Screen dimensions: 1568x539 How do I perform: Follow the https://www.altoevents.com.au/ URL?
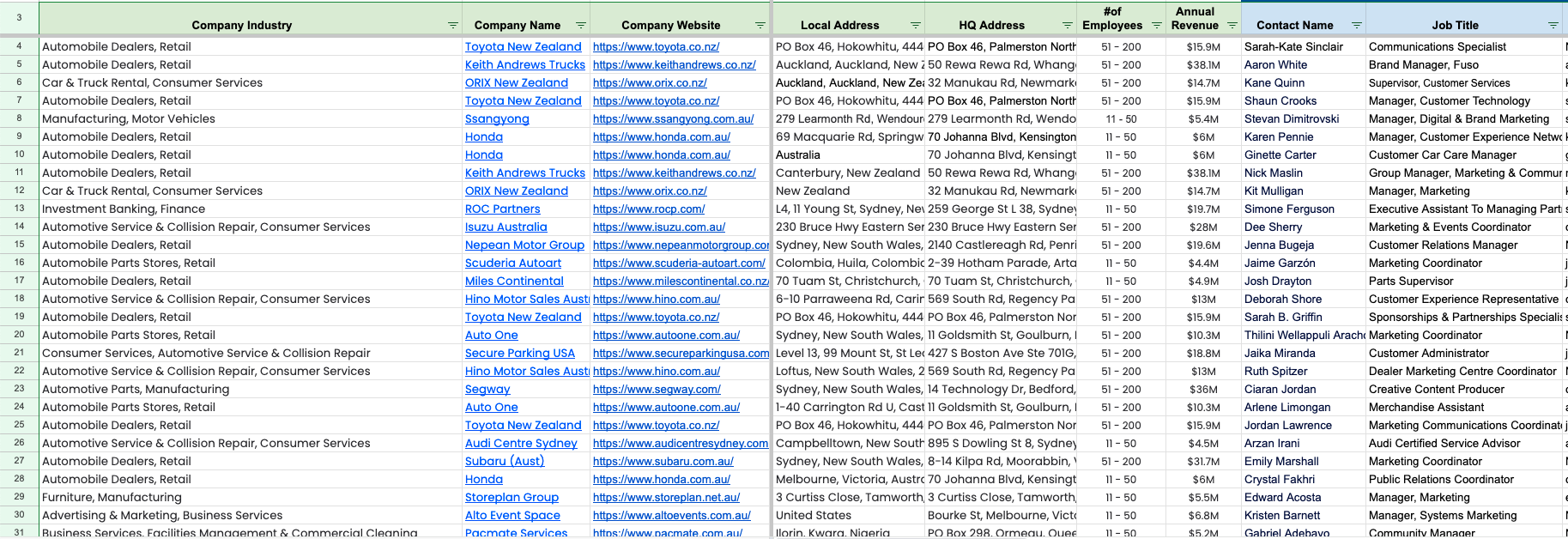672,516
